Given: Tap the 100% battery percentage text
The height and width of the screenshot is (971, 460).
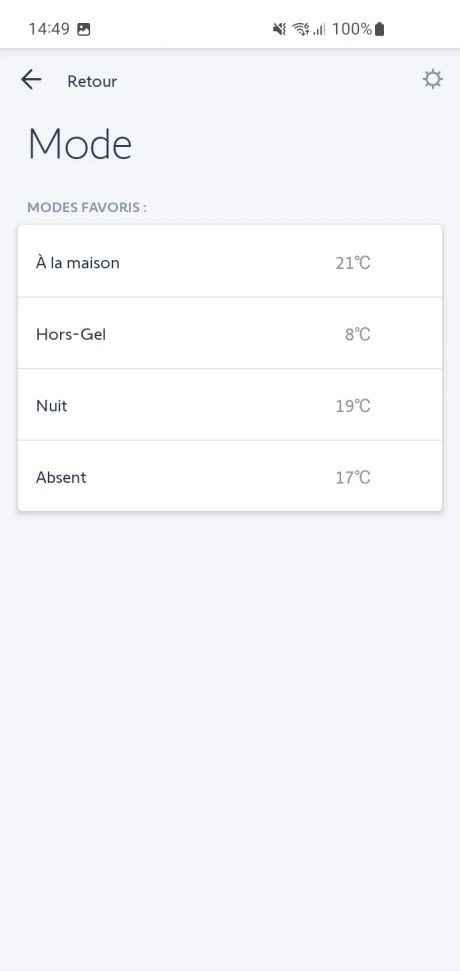Looking at the screenshot, I should click(x=352, y=28).
